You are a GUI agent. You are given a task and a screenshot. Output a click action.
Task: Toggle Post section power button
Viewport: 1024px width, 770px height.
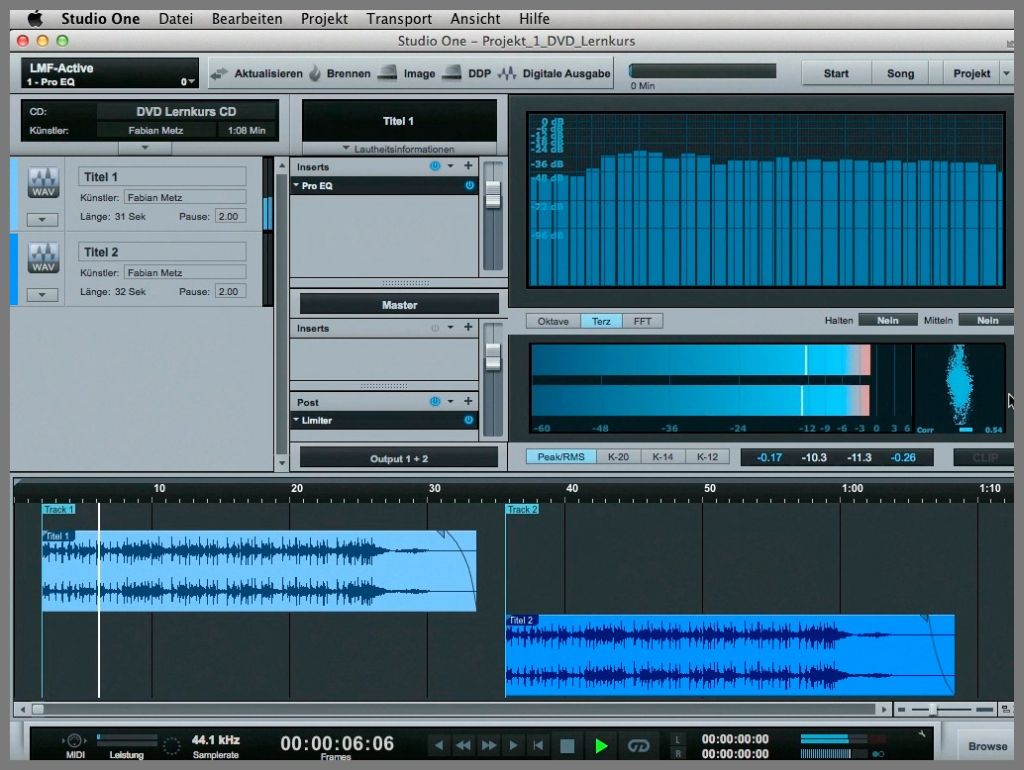coord(435,401)
